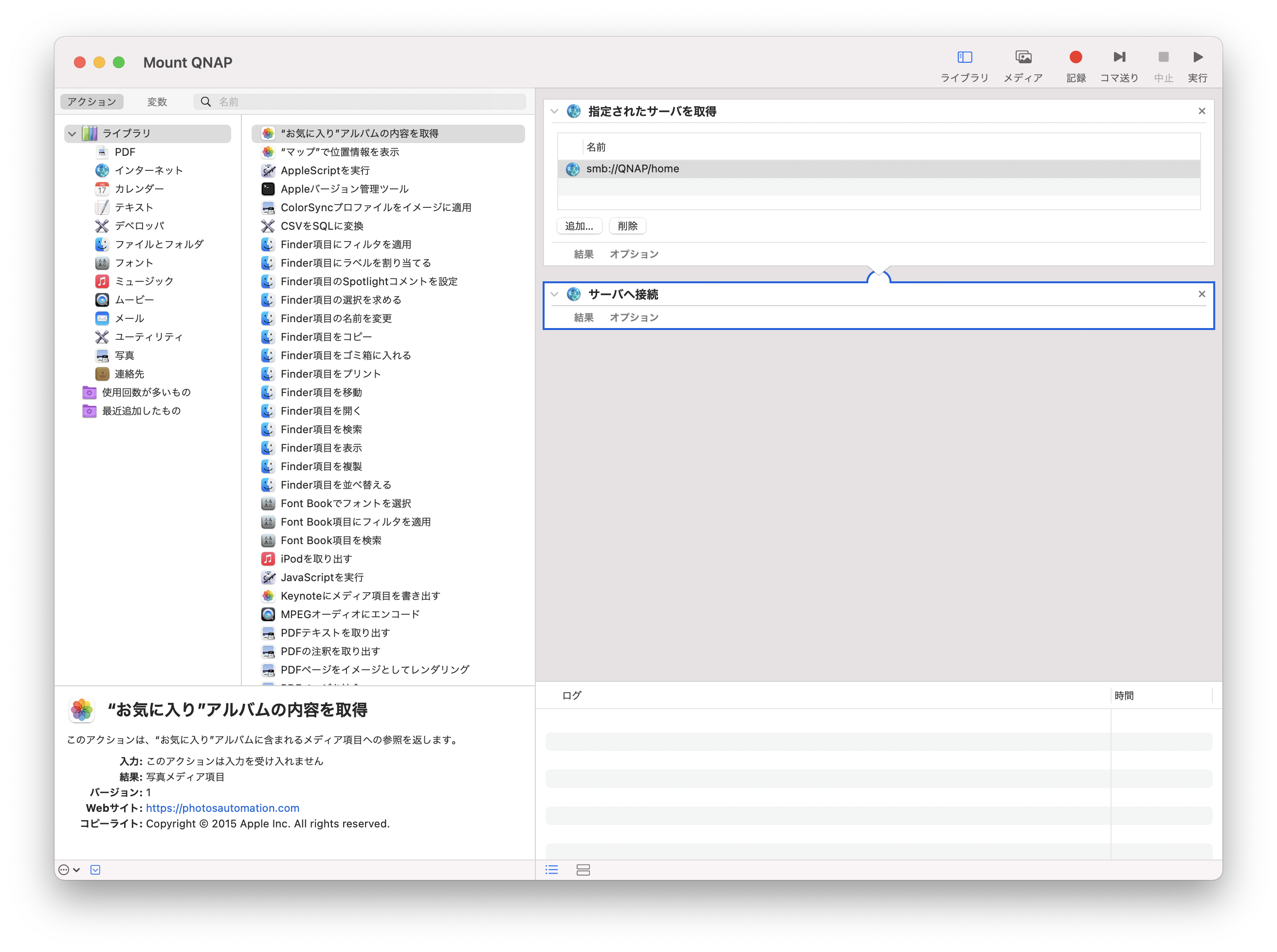Toggle the action description pane
The width and height of the screenshot is (1277, 952).
[x=96, y=870]
